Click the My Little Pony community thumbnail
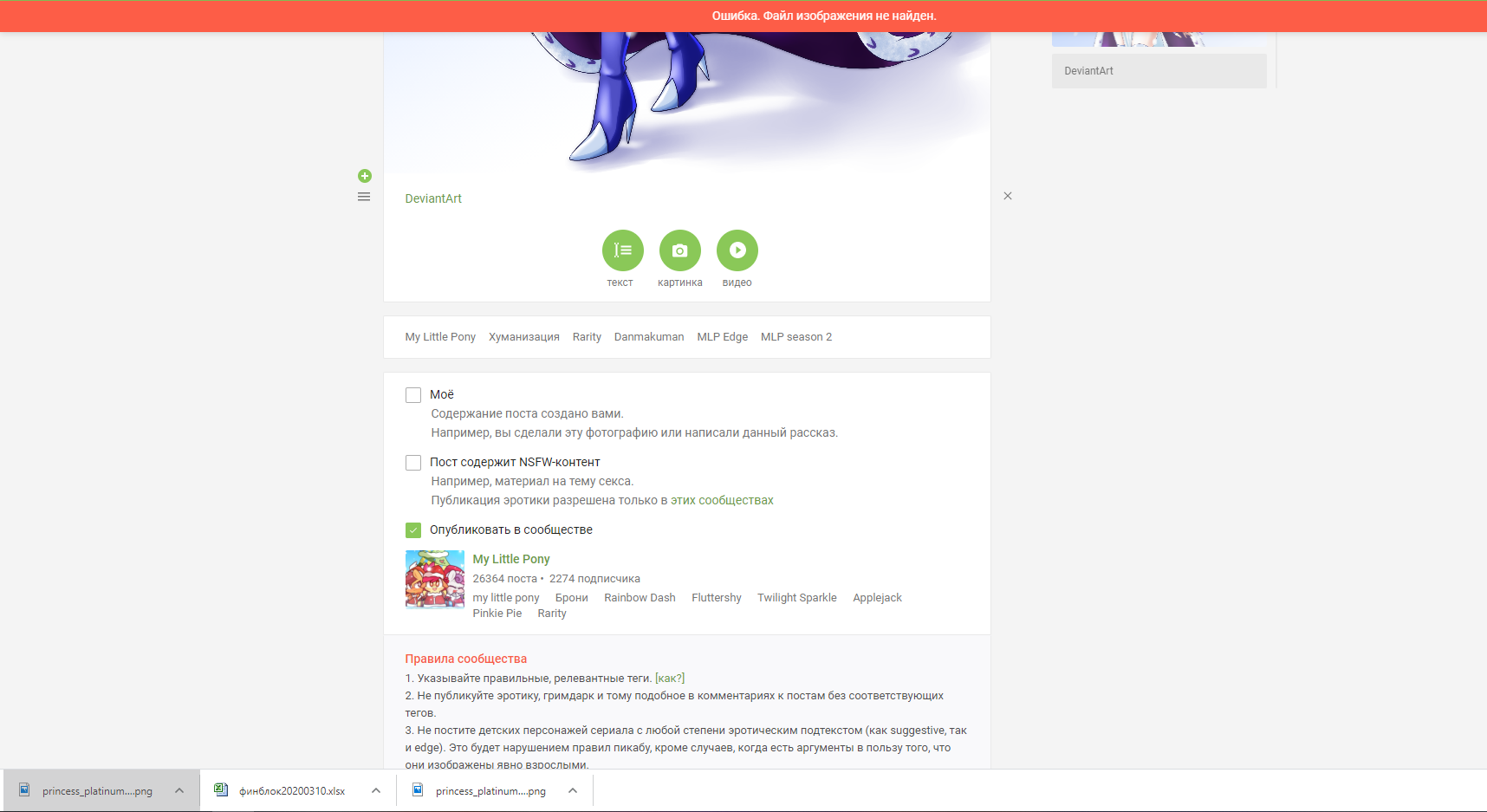Screen dimensions: 1487x812 click(x=434, y=580)
